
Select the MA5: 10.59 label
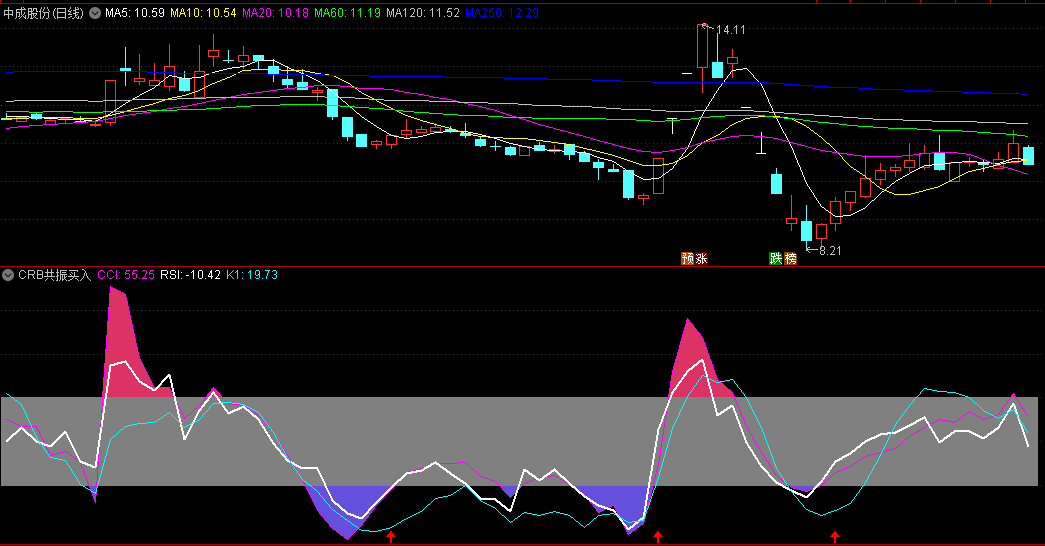pos(135,13)
